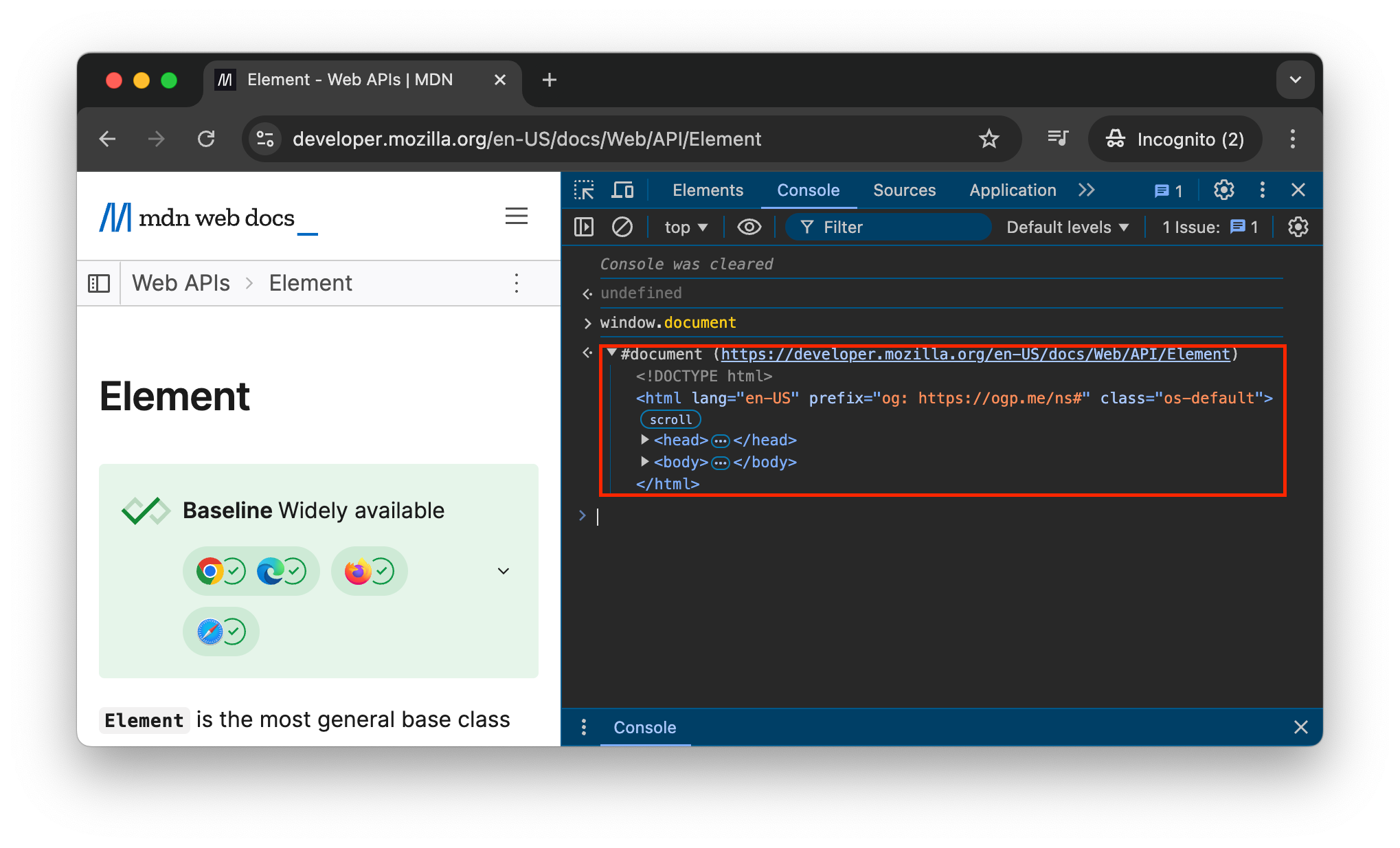Toggle the console sidebar
This screenshot has width=1400, height=848.
click(584, 227)
